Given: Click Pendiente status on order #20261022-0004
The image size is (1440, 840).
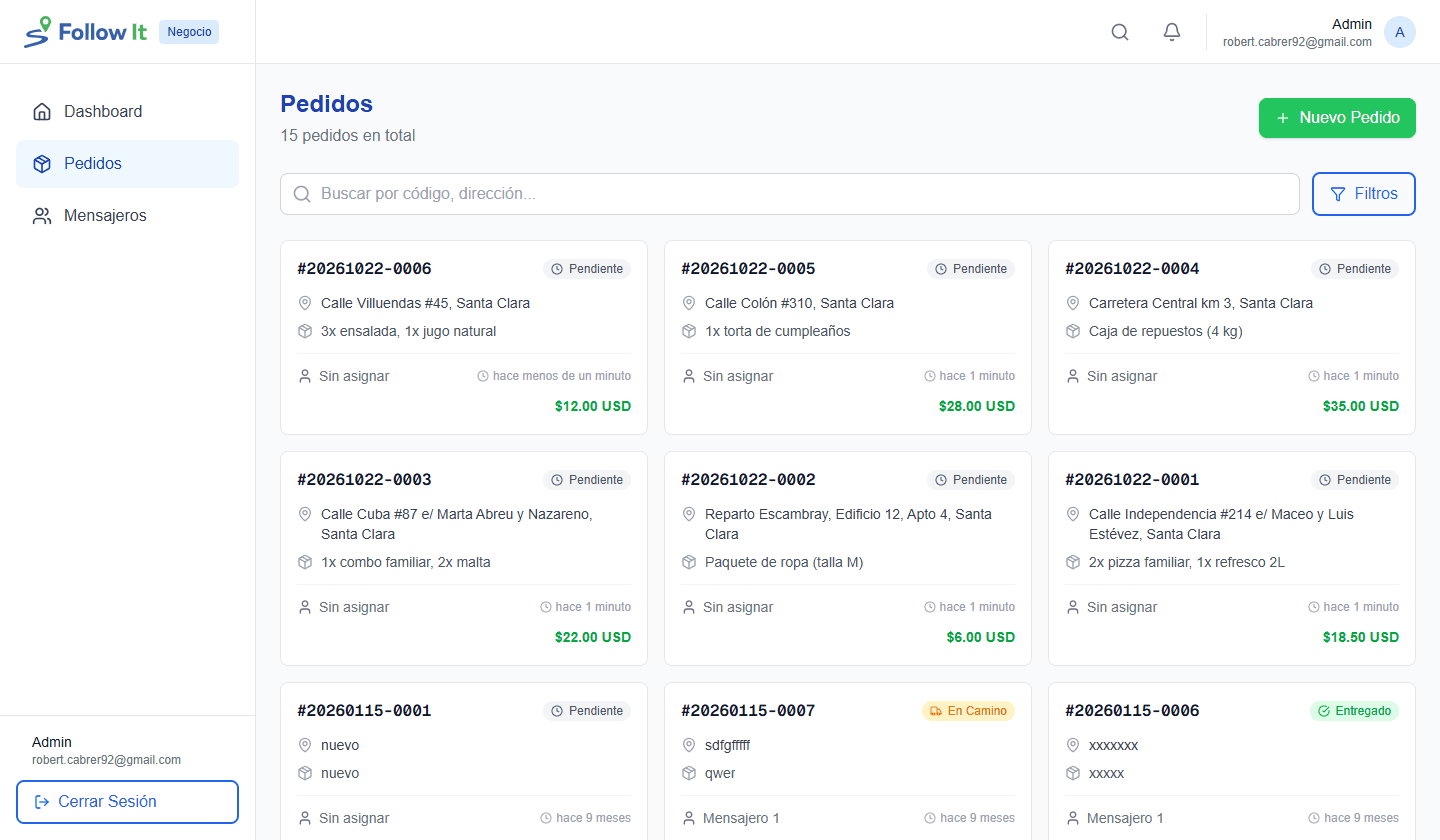Looking at the screenshot, I should 1355,269.
